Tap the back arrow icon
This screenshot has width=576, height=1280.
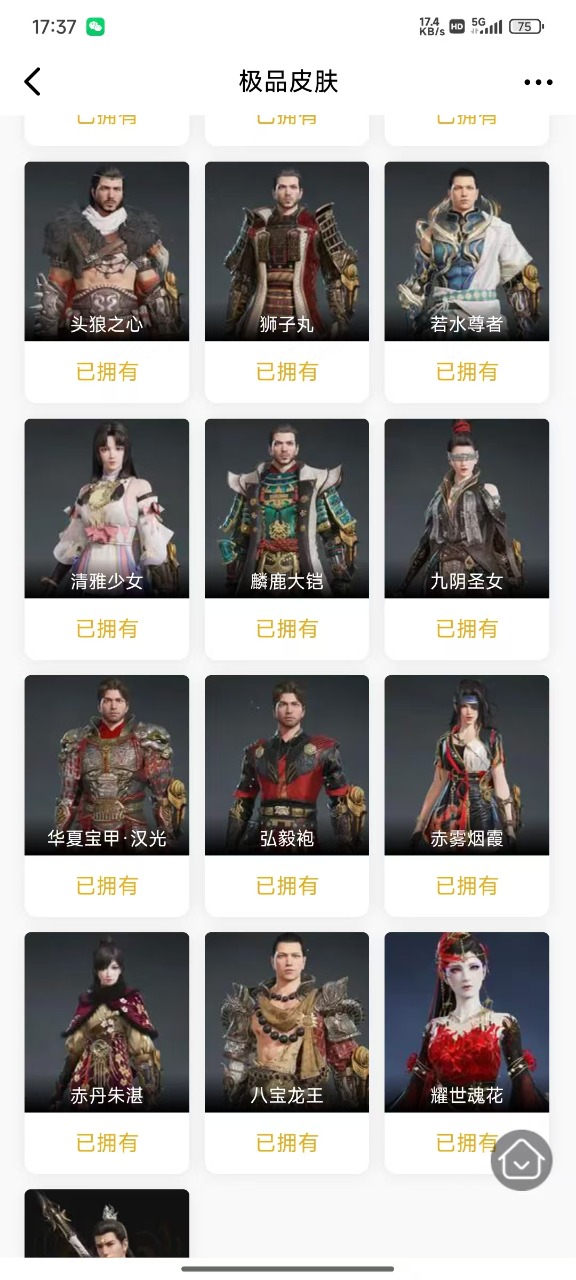33,82
